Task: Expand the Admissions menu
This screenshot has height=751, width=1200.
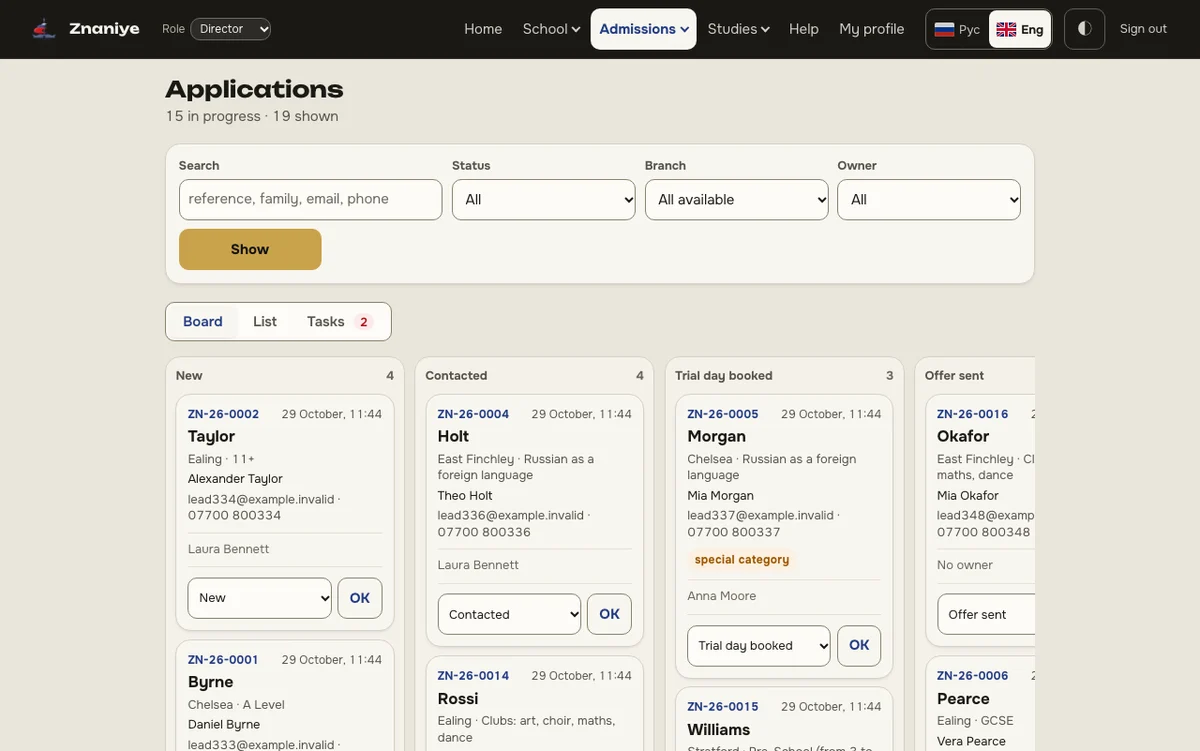Action: (644, 29)
